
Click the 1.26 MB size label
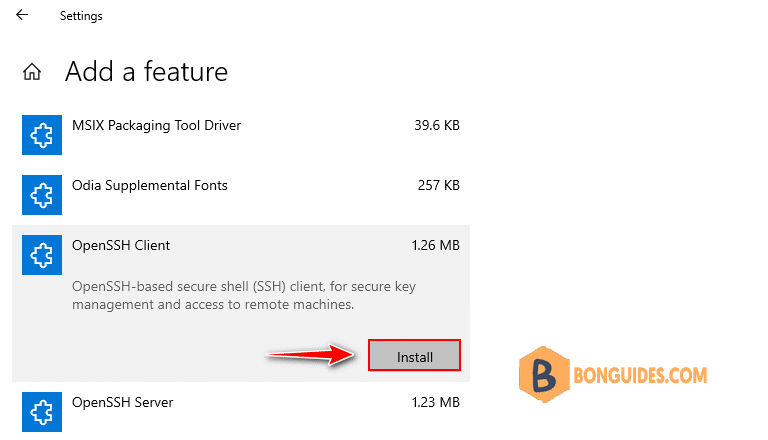[435, 245]
